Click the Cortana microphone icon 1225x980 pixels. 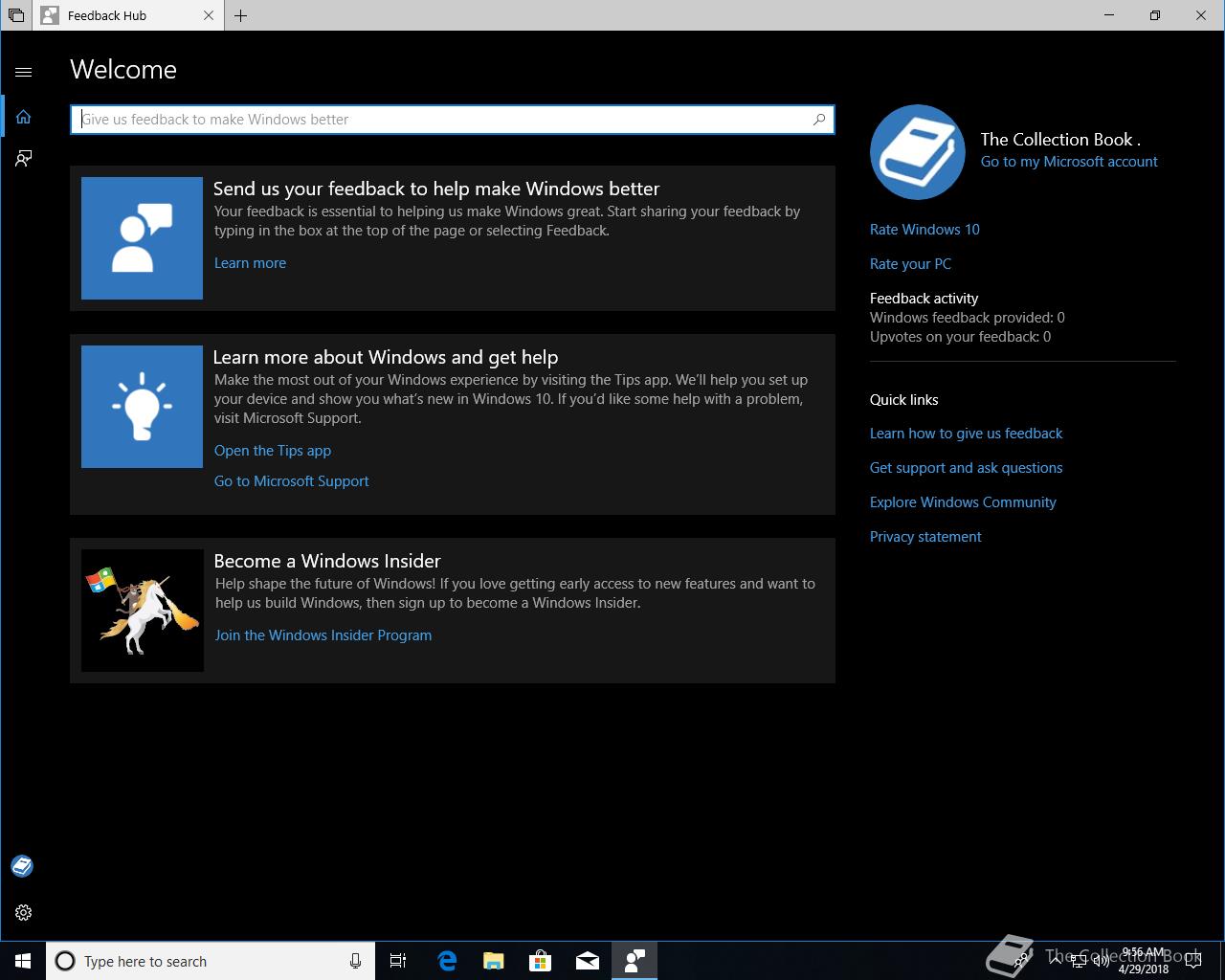(355, 961)
